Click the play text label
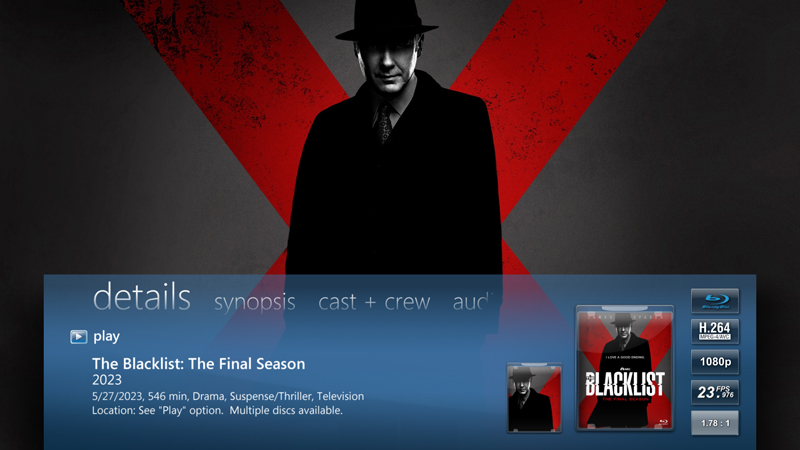Viewport: 800px width, 450px height. (x=107, y=337)
